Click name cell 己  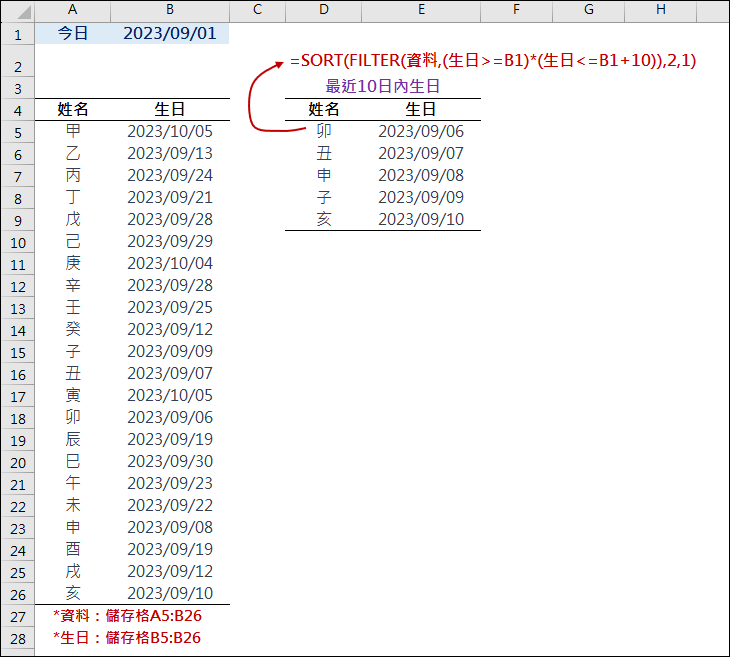pos(73,241)
